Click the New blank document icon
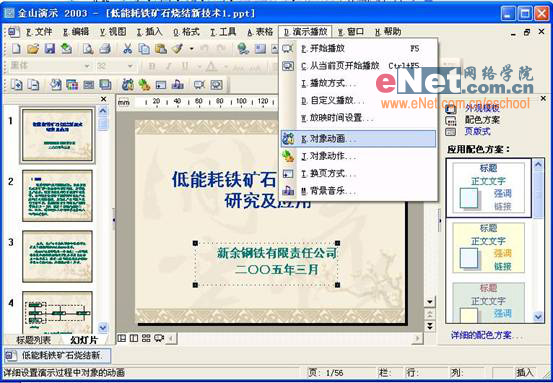Viewport: 553px width, 383px height. pos(16,49)
